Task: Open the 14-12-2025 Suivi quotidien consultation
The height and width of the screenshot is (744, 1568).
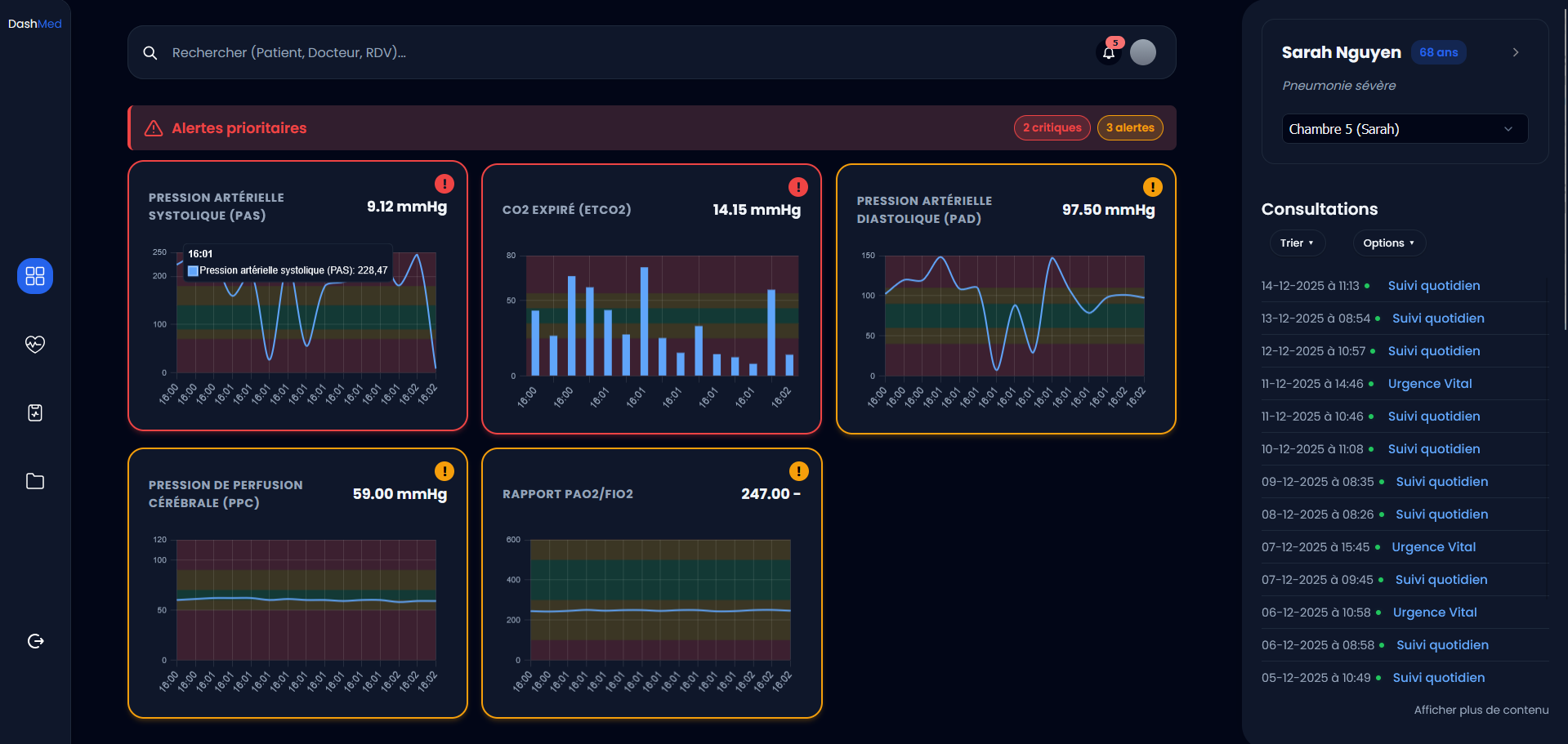Action: (1433, 286)
